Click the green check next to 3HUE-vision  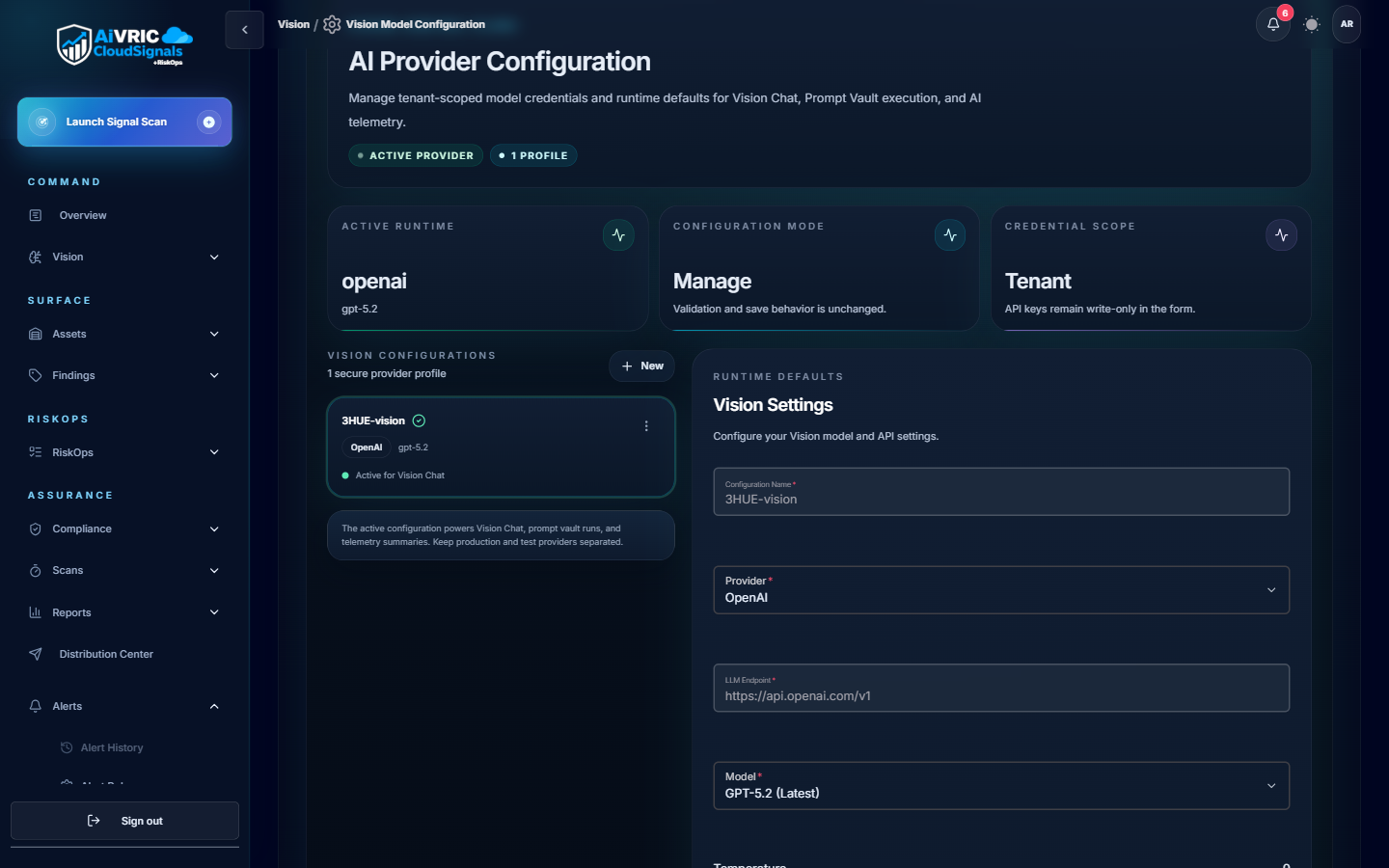[419, 420]
